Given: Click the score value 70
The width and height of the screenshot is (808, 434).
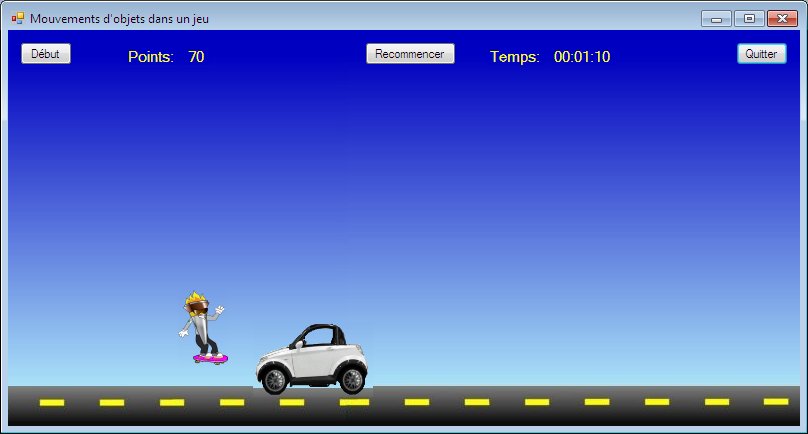Looking at the screenshot, I should tap(196, 57).
